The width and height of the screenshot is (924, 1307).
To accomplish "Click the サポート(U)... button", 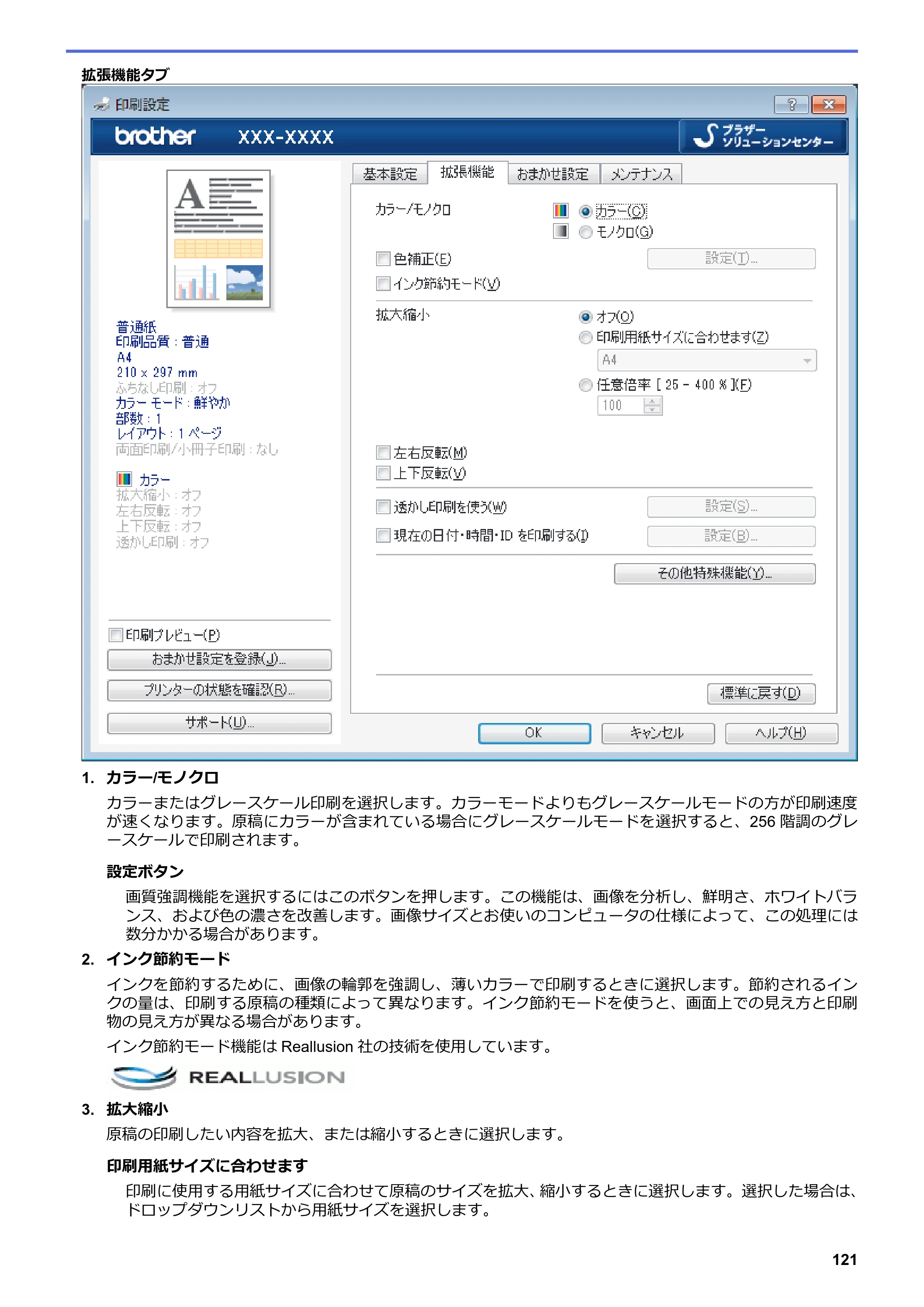I will point(219,723).
